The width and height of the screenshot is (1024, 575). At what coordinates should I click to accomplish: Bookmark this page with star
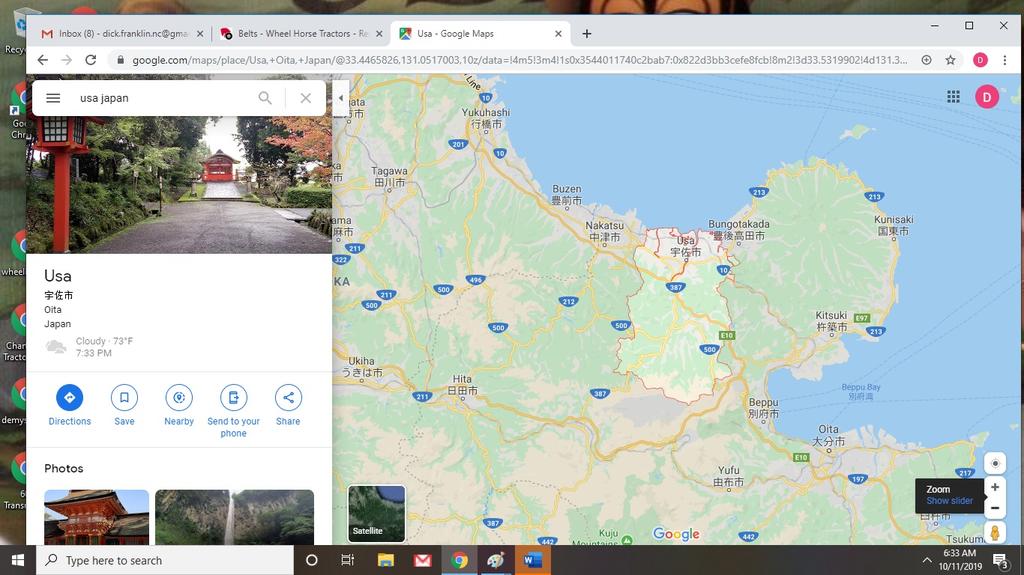[x=950, y=60]
